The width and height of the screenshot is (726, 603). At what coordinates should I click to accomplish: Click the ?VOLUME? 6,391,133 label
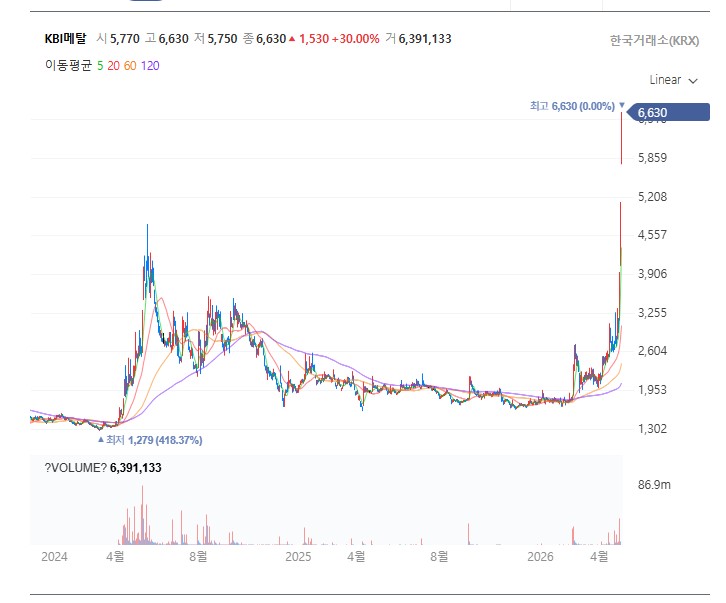[x=103, y=468]
